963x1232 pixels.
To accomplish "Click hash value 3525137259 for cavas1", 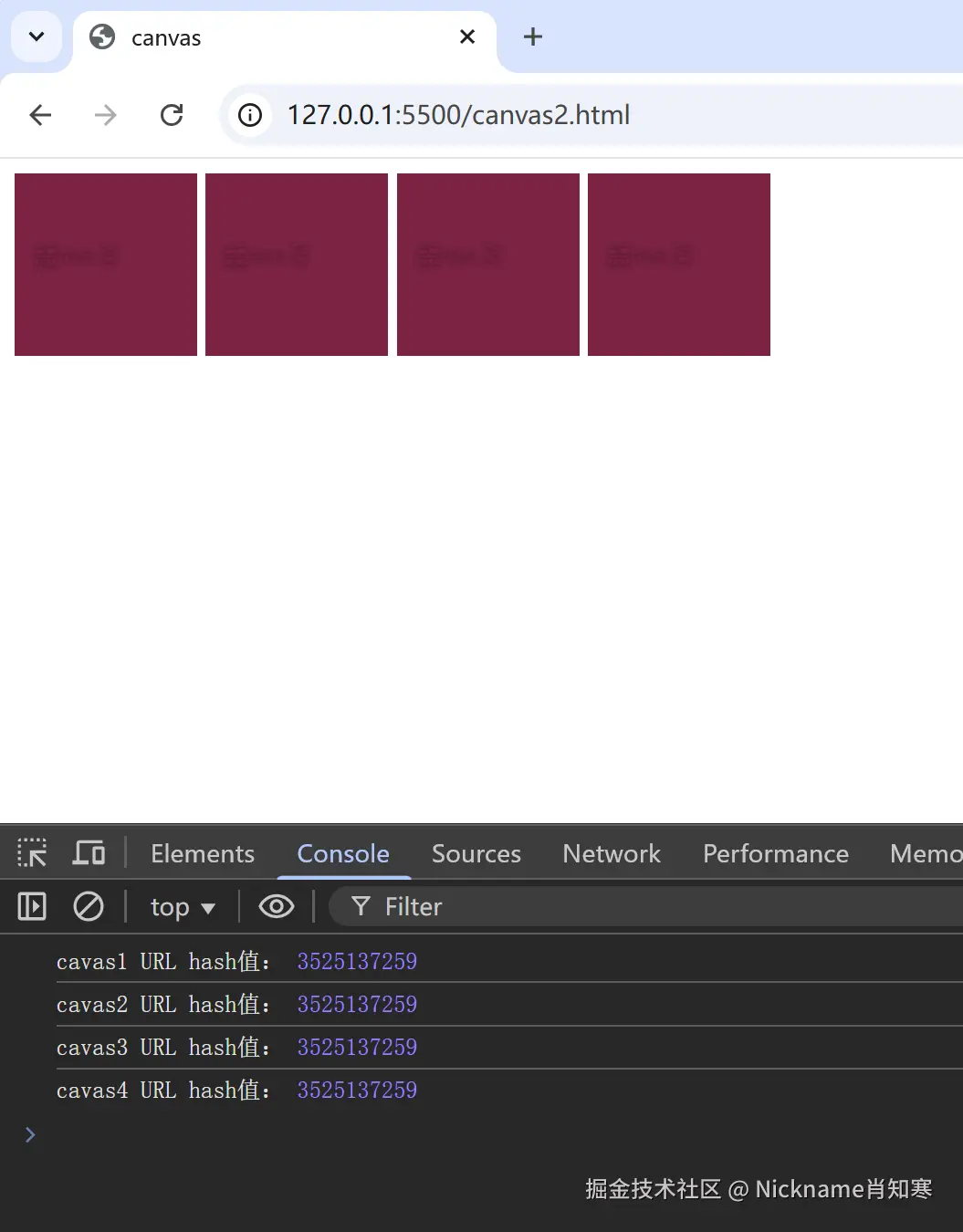I will [357, 961].
